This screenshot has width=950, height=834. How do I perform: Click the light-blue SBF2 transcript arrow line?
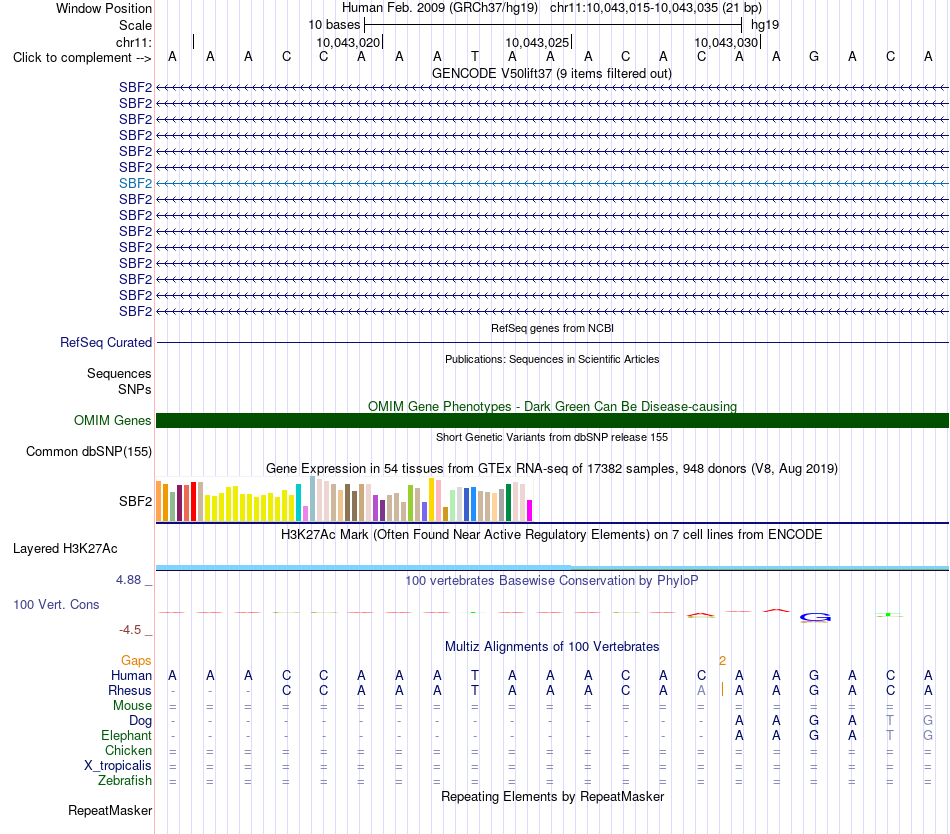[x=552, y=184]
